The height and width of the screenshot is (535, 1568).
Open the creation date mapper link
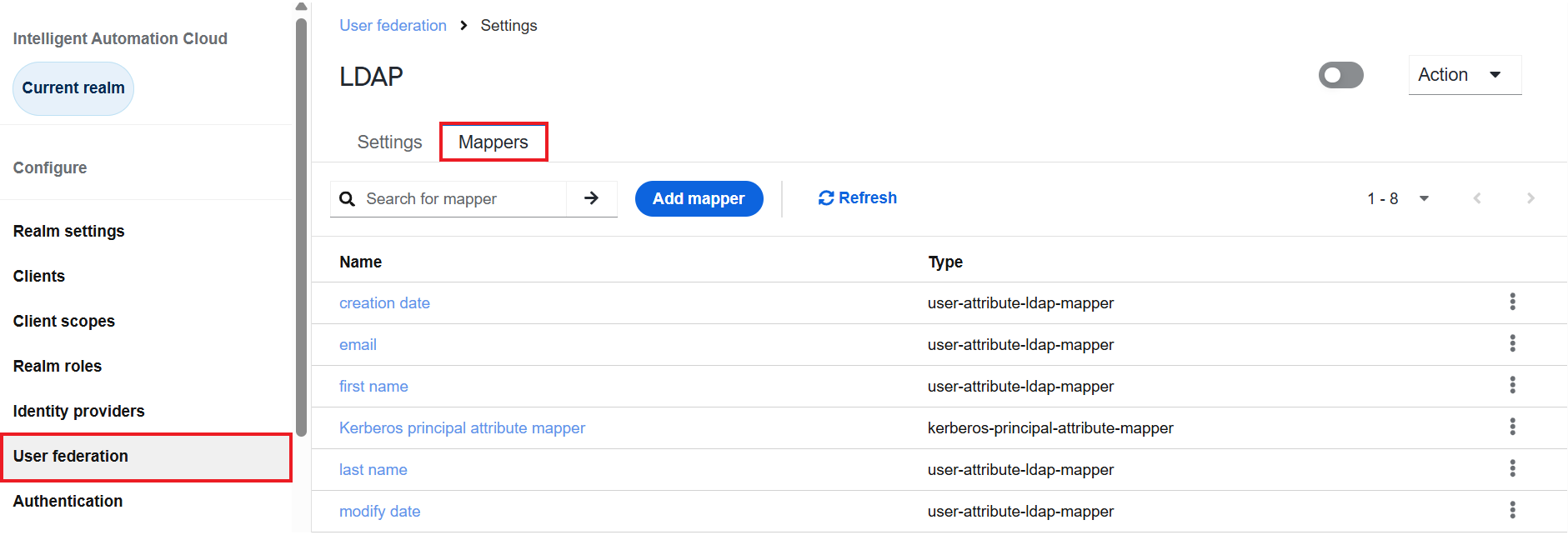point(384,302)
